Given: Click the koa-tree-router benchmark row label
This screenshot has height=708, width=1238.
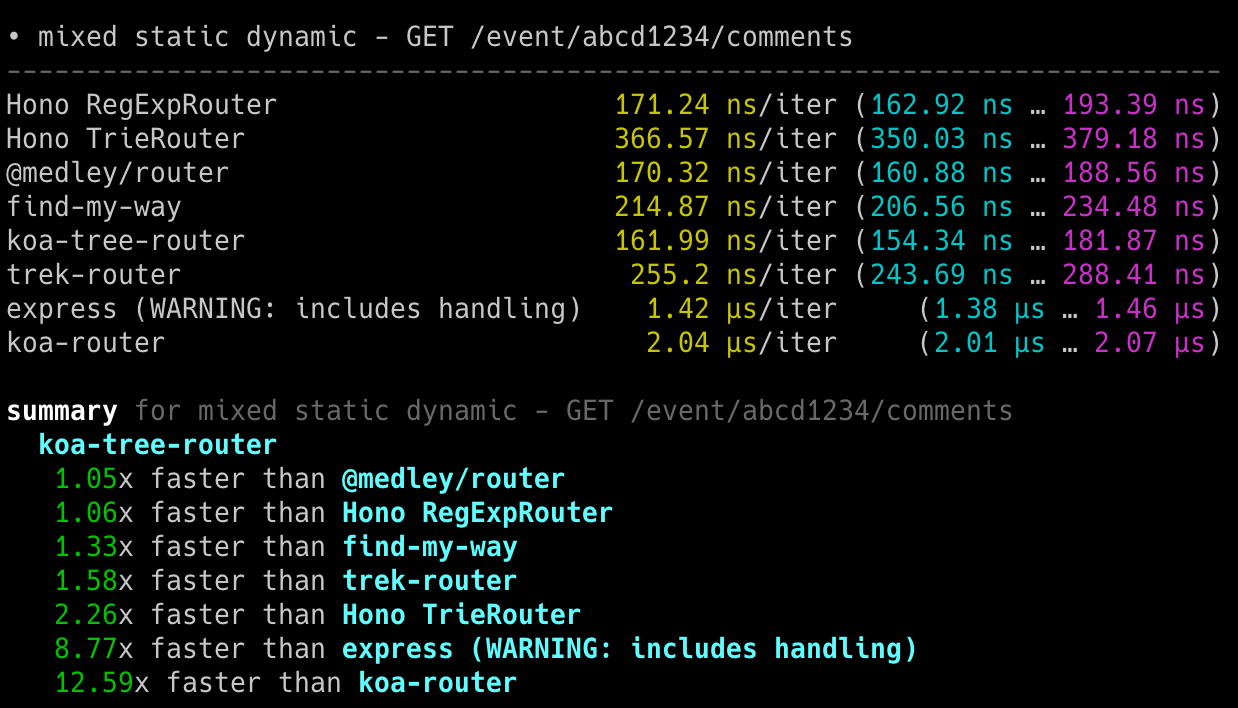Looking at the screenshot, I should click(125, 241).
